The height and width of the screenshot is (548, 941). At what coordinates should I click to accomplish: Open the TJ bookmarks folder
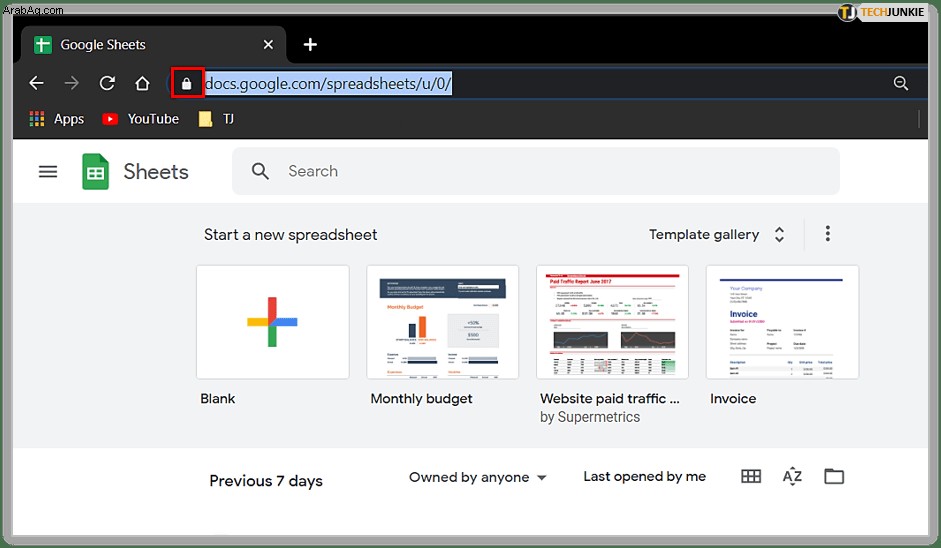(x=216, y=119)
